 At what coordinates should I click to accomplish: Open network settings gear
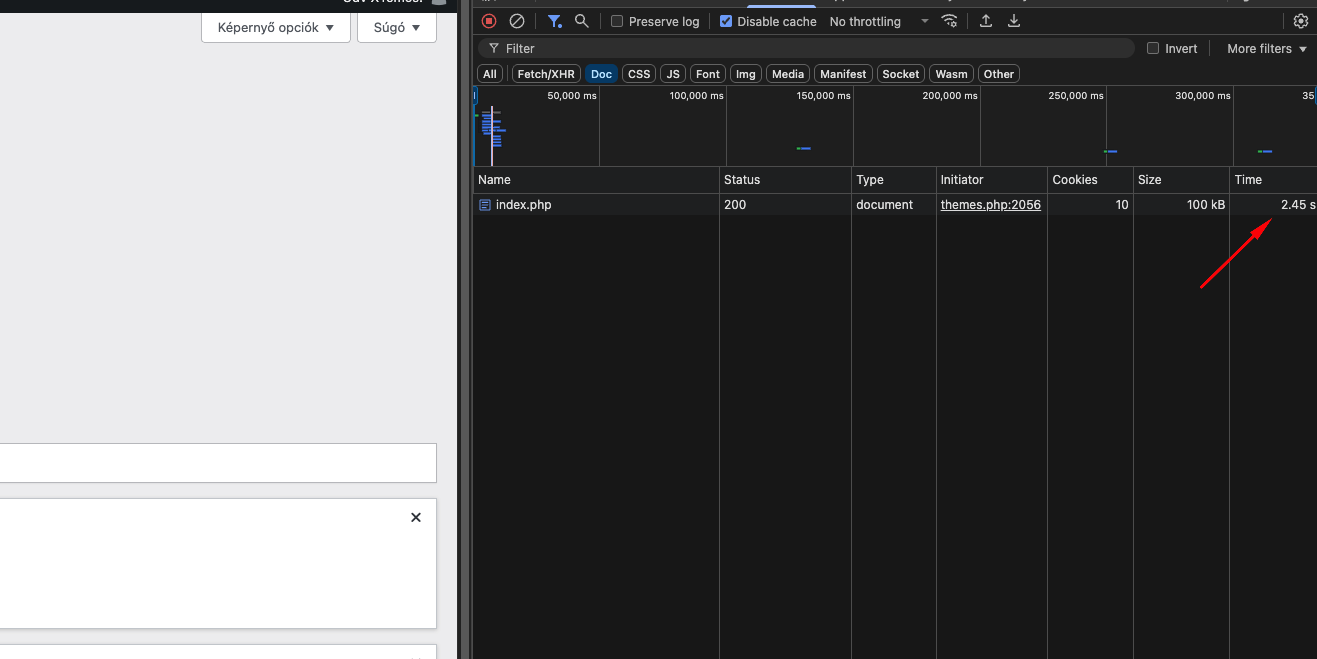(1301, 21)
